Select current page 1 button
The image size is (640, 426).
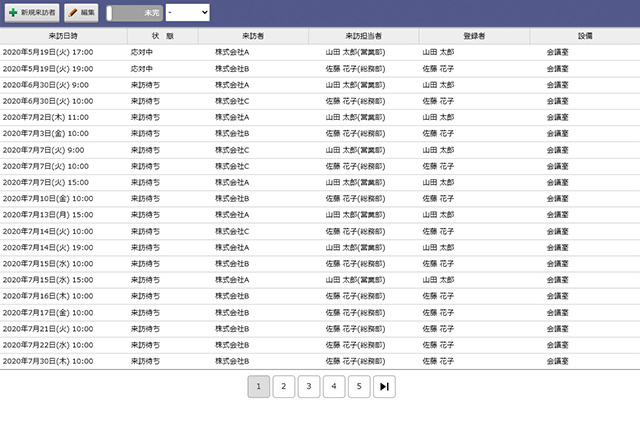click(258, 386)
